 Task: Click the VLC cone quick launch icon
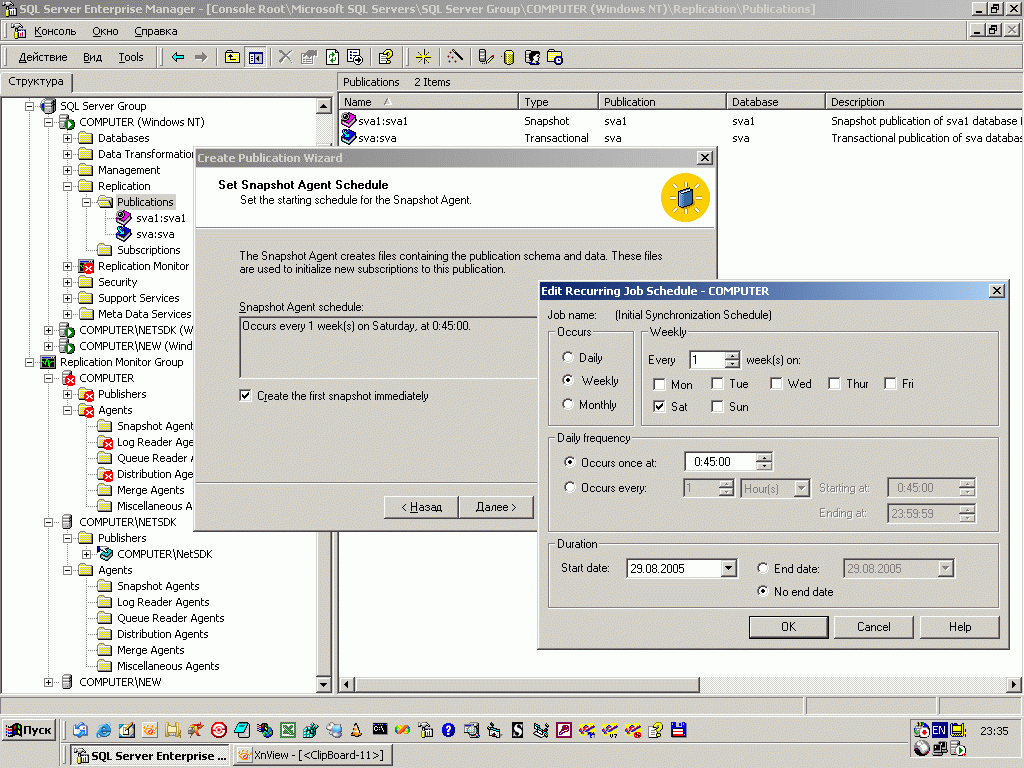tap(357, 730)
